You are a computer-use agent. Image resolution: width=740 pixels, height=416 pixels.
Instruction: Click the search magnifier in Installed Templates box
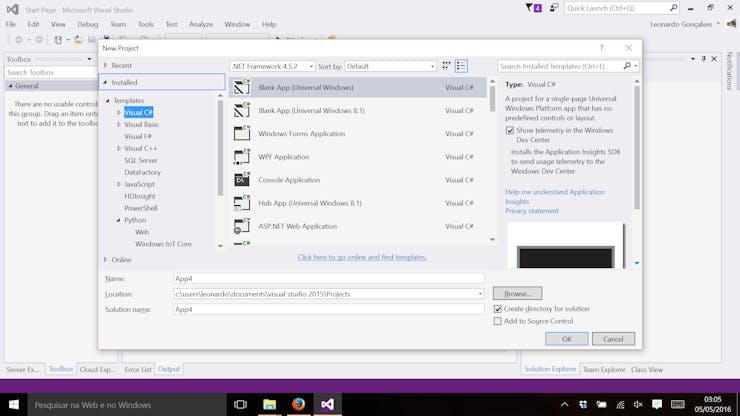627,66
